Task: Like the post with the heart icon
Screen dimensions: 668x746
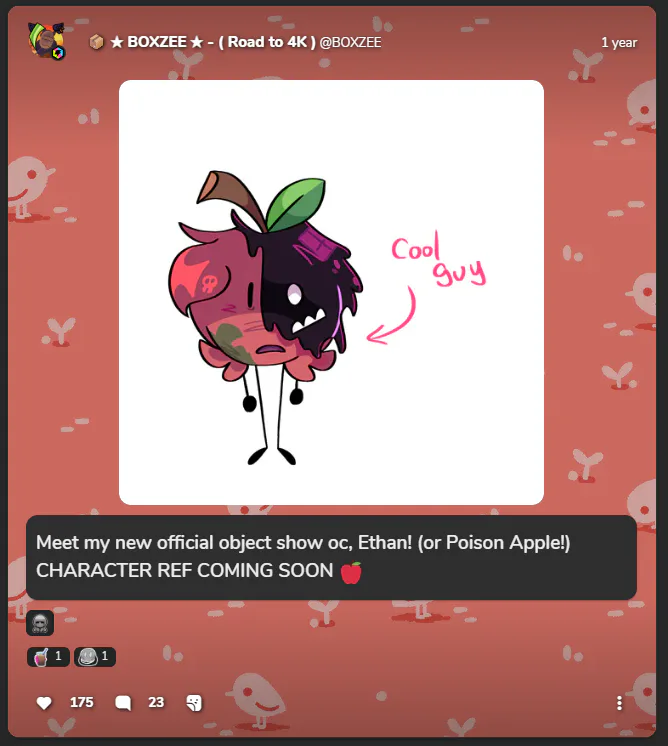Action: pos(44,703)
